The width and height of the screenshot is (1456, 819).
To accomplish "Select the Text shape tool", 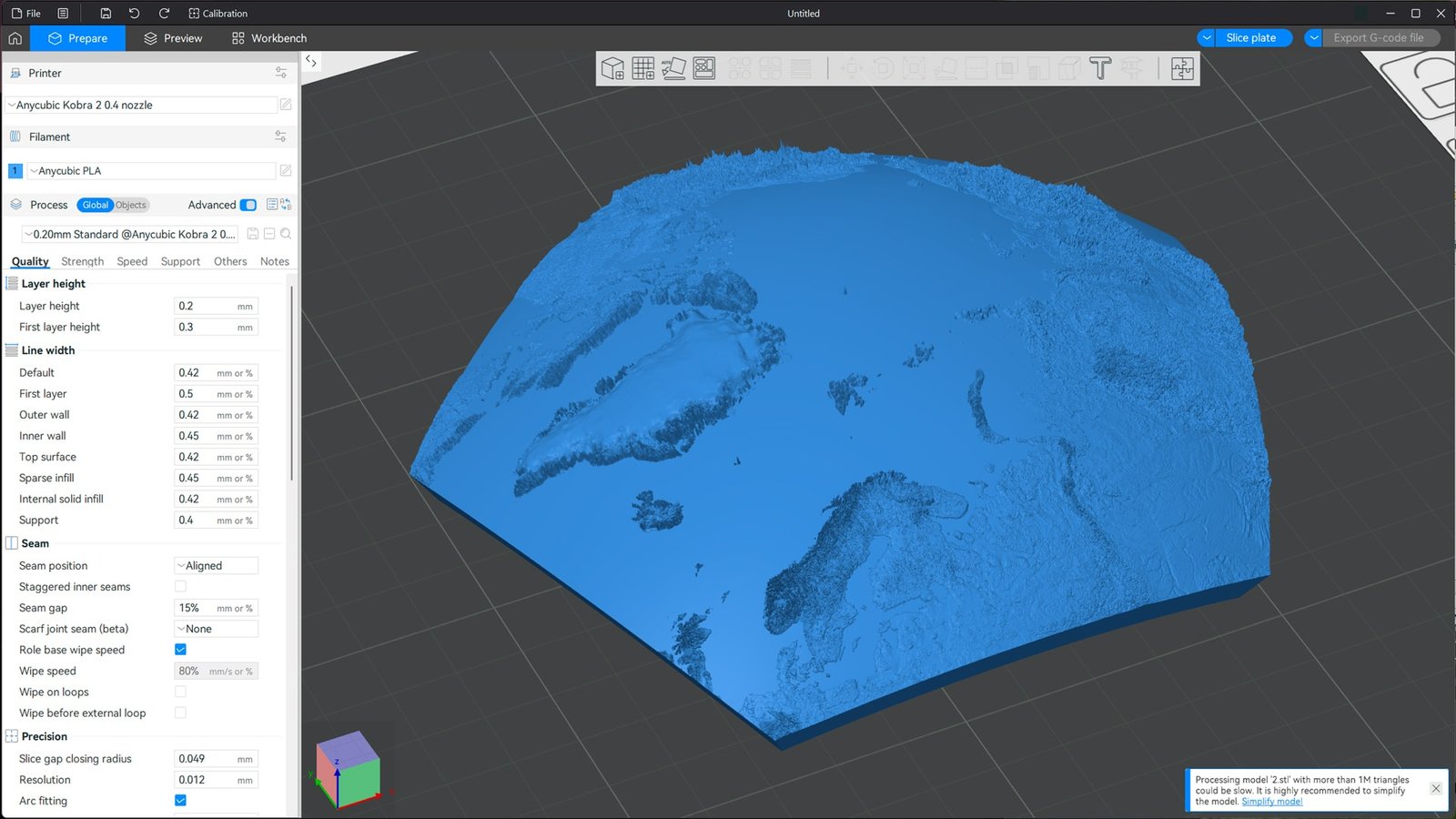I will pos(1100,68).
